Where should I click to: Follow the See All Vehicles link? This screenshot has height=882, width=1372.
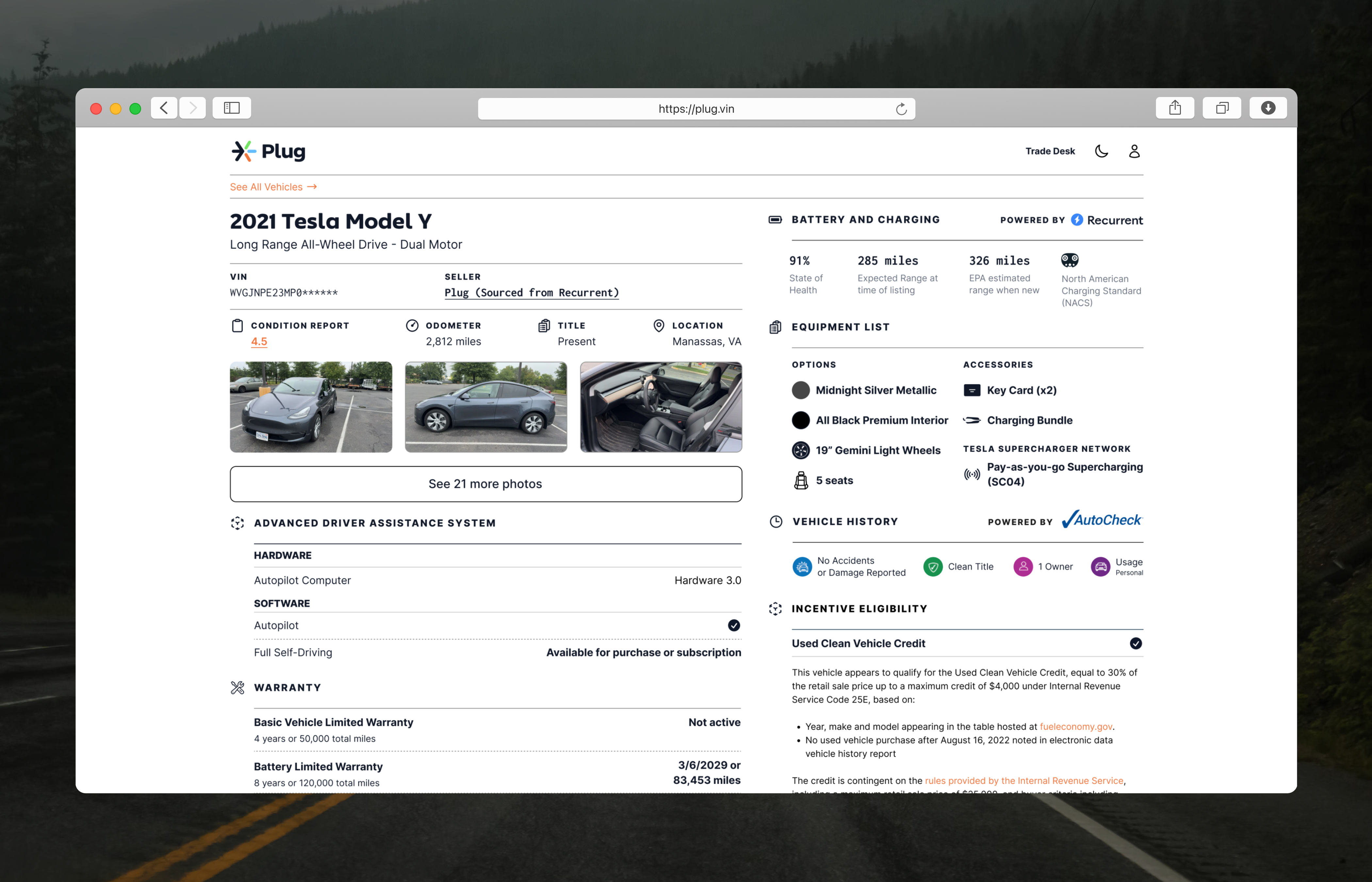point(274,187)
